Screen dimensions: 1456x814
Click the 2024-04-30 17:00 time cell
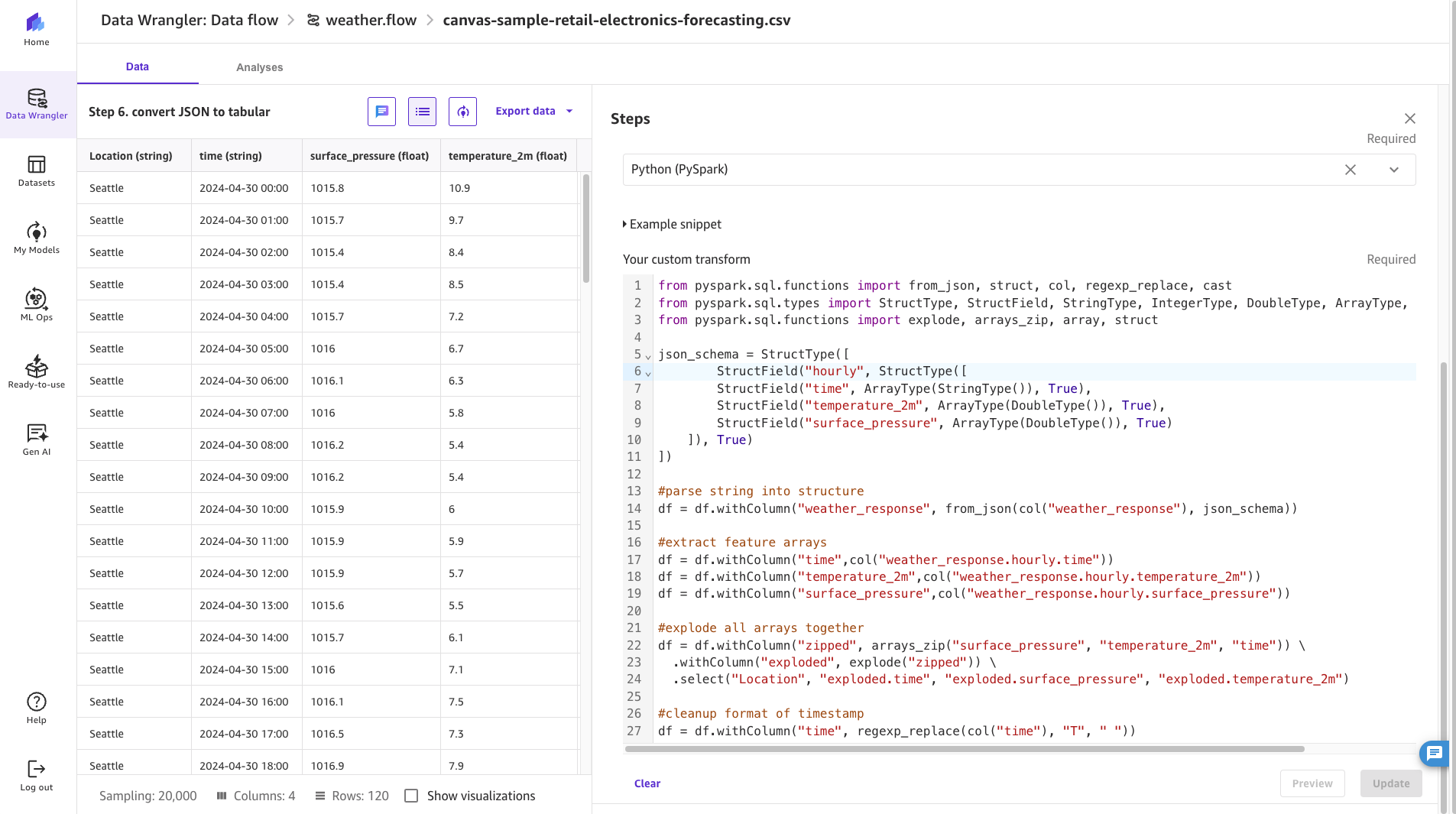pos(246,734)
